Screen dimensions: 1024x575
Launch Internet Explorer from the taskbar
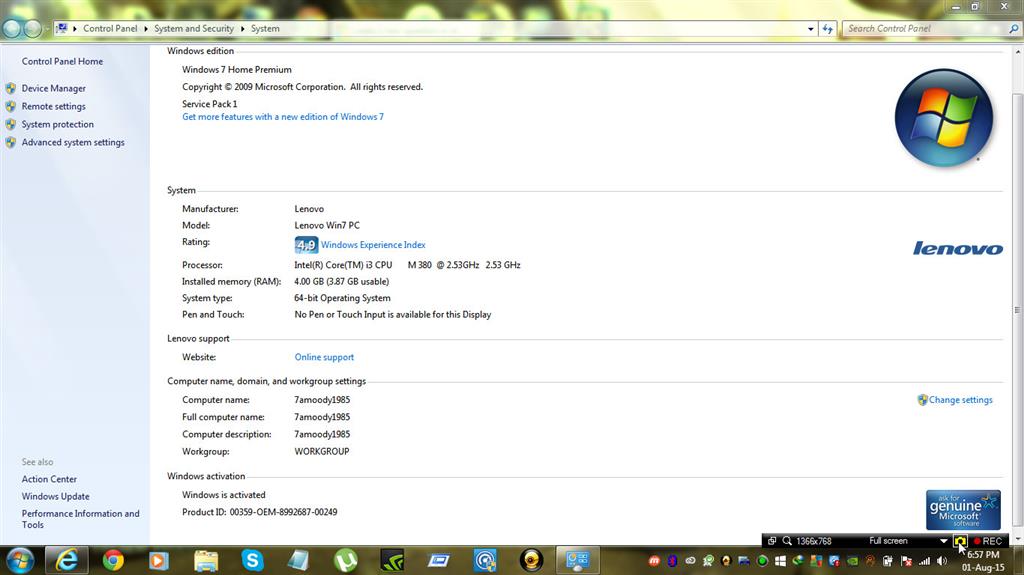point(66,561)
